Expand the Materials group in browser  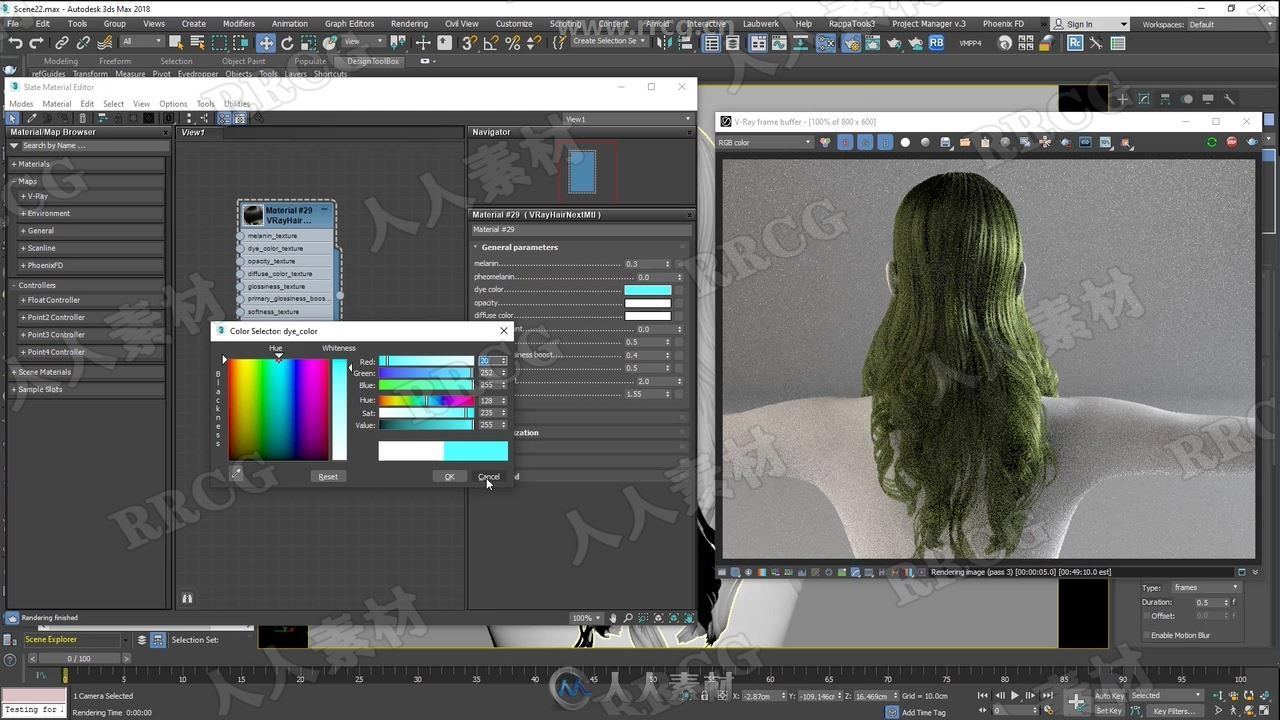(87, 164)
